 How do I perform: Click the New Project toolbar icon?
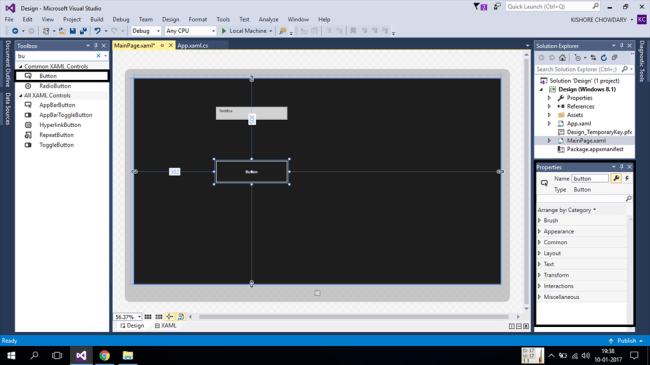[46, 31]
